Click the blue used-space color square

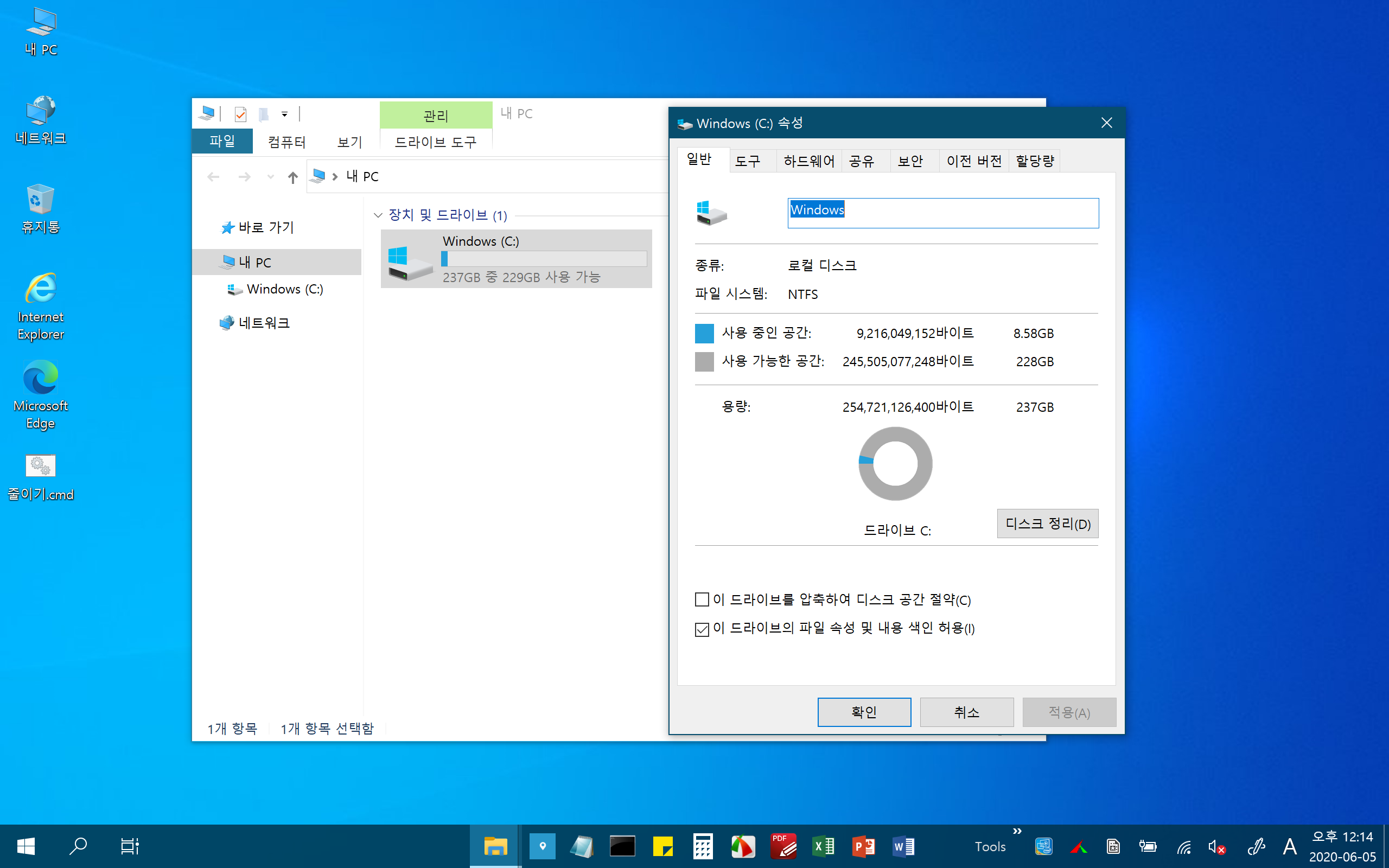(x=704, y=334)
